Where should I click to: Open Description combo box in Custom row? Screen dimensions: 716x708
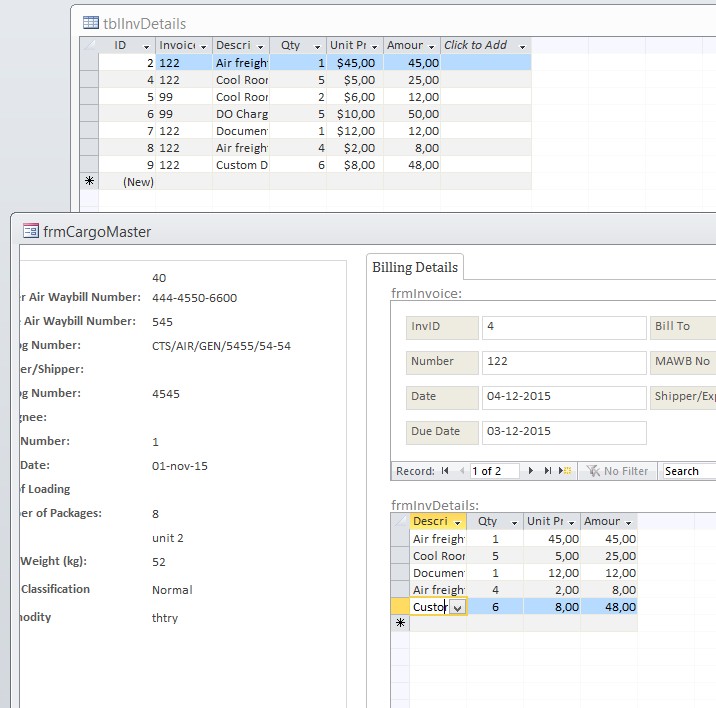(x=457, y=607)
